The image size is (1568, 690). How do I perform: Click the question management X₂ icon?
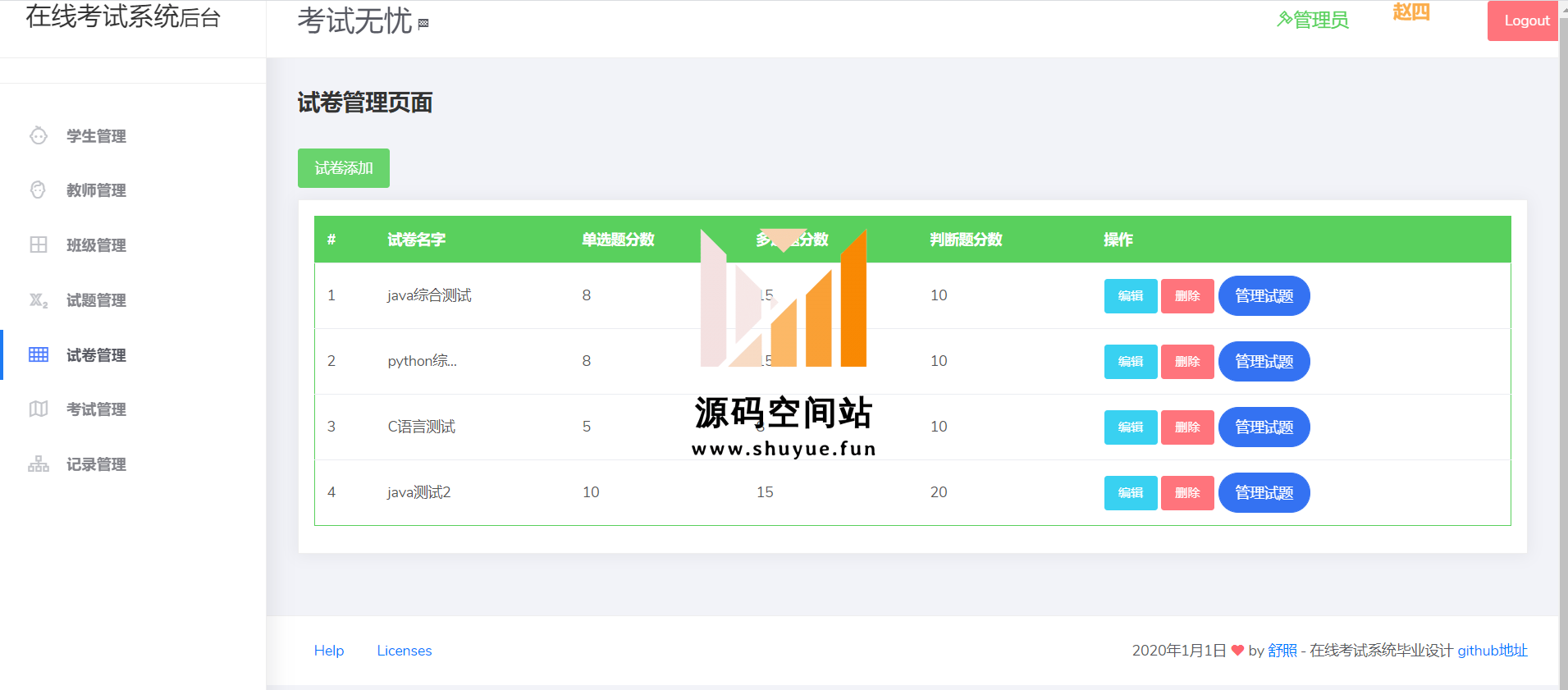click(39, 300)
